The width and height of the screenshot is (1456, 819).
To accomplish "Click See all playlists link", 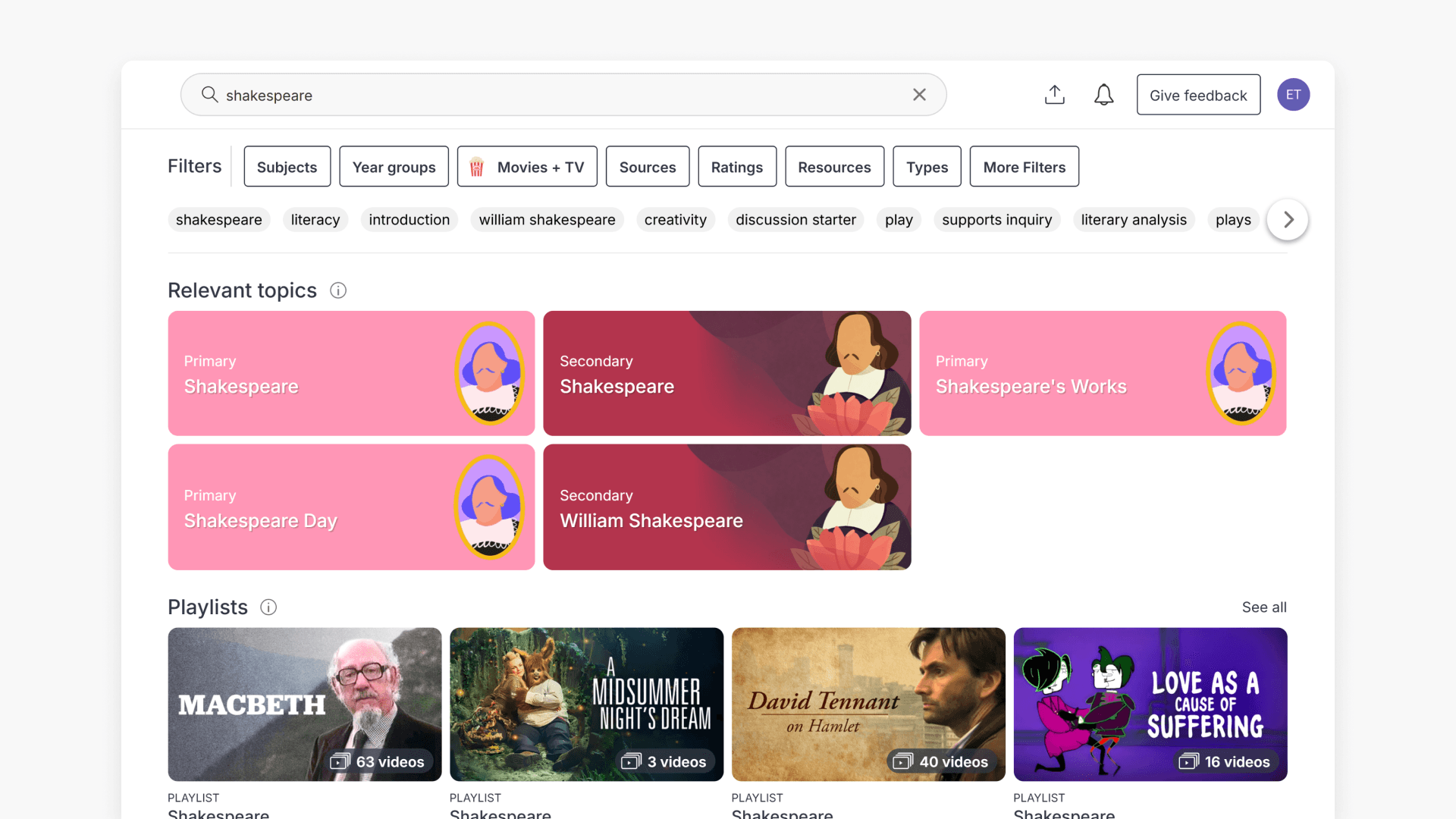I will click(1263, 607).
